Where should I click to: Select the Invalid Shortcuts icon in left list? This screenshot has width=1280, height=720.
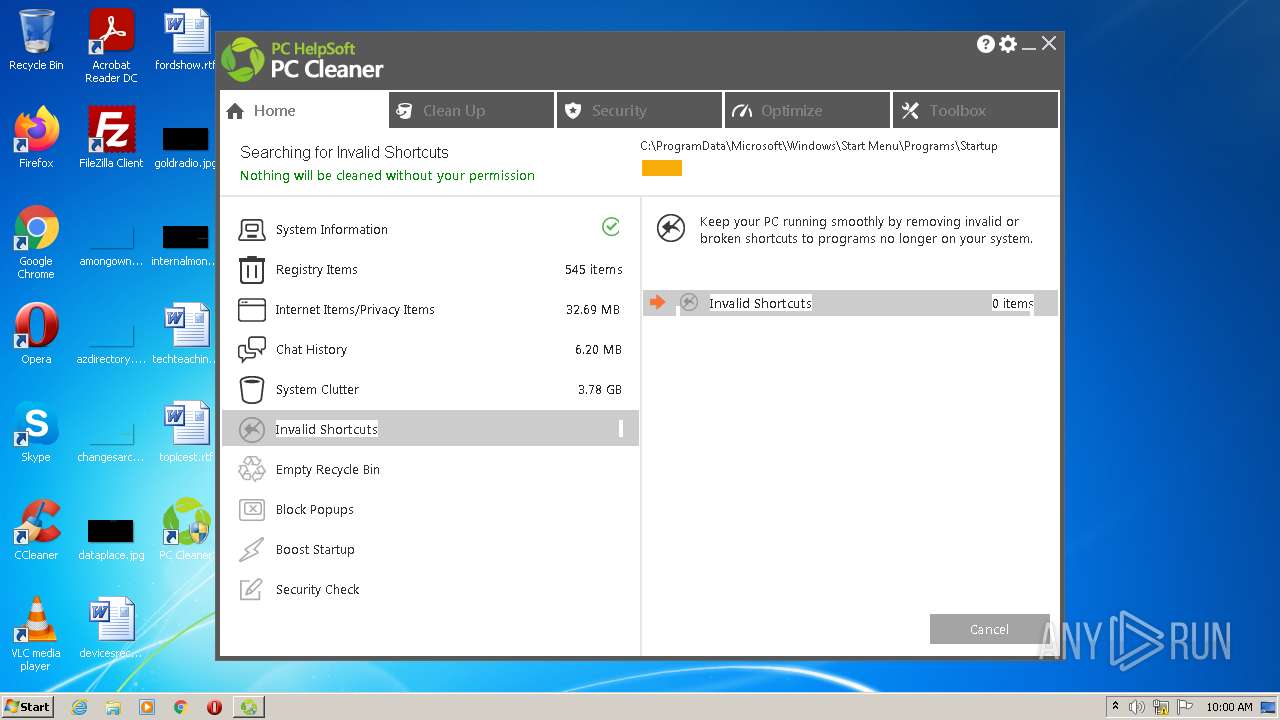(252, 430)
